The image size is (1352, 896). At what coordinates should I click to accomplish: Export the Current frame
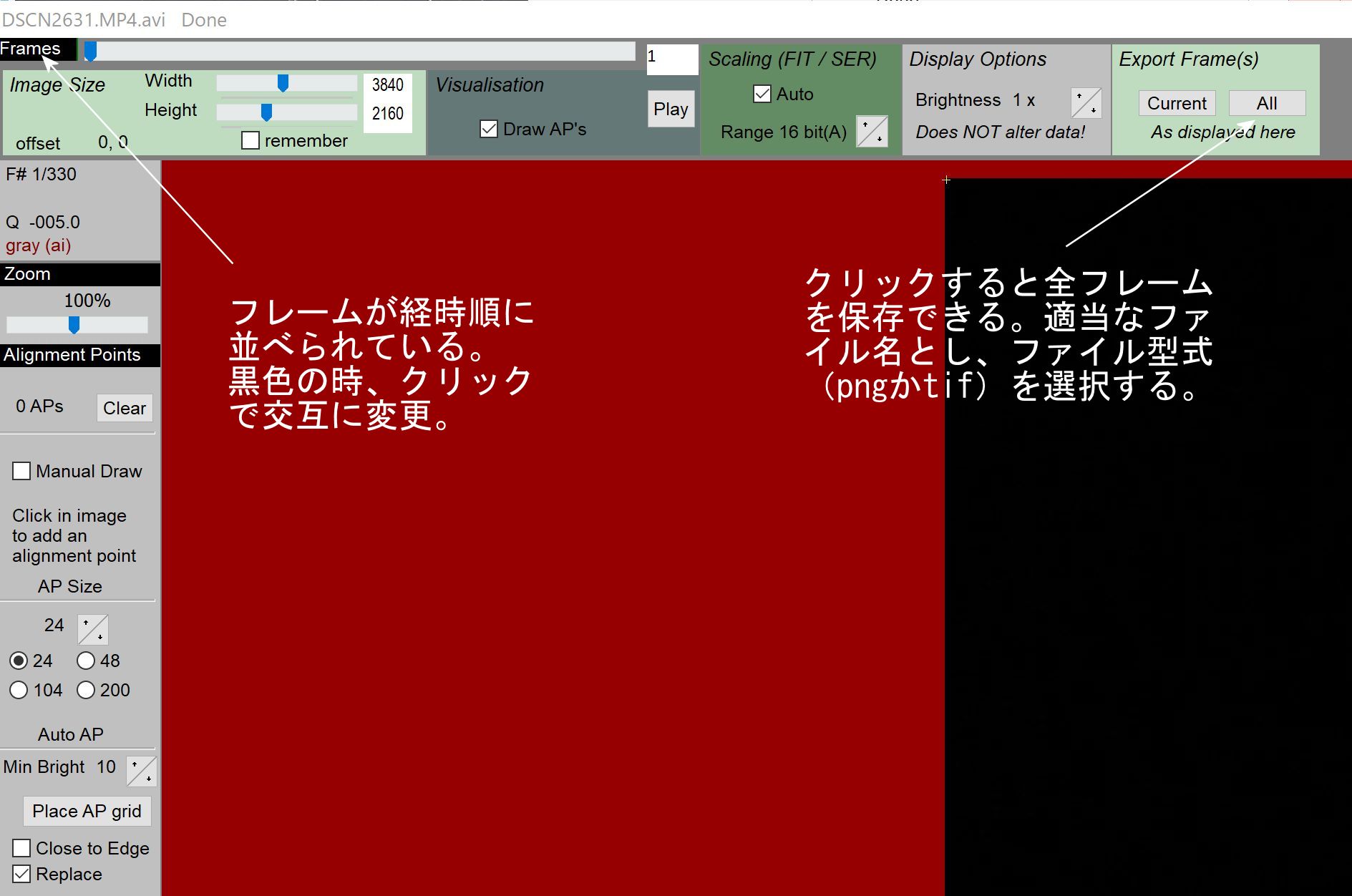pyautogui.click(x=1176, y=103)
